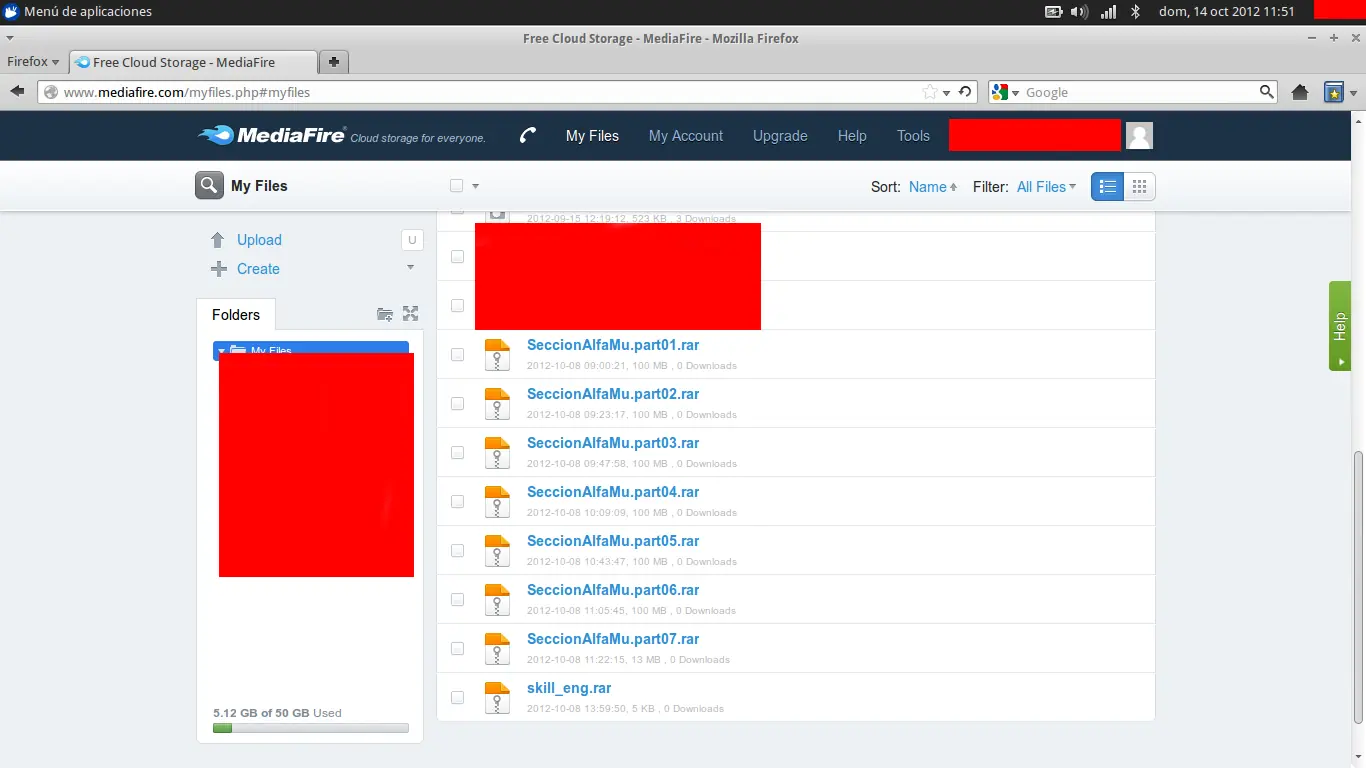Click the "5.12 GB of 50 GB Used" text
The image size is (1366, 768).
pyautogui.click(x=277, y=713)
